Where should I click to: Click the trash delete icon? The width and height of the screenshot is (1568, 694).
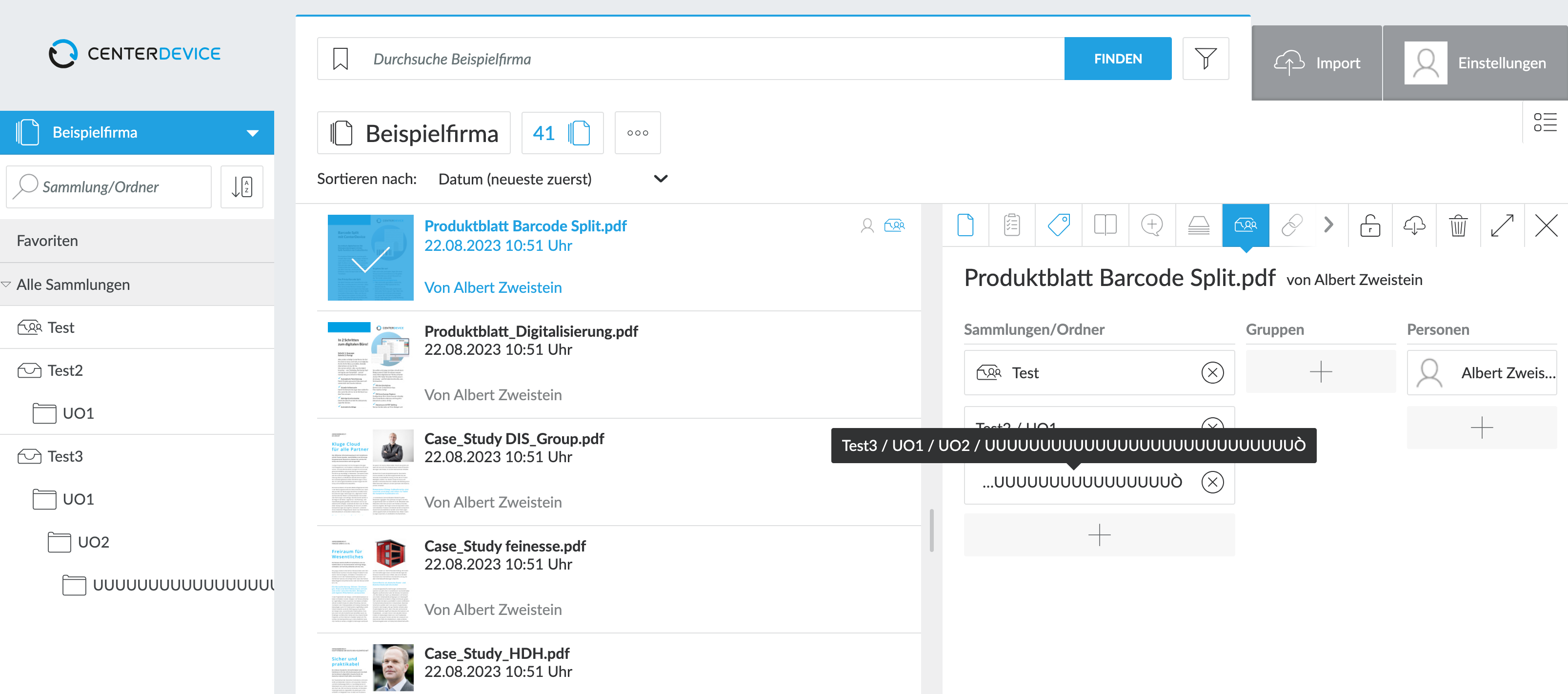(1458, 225)
